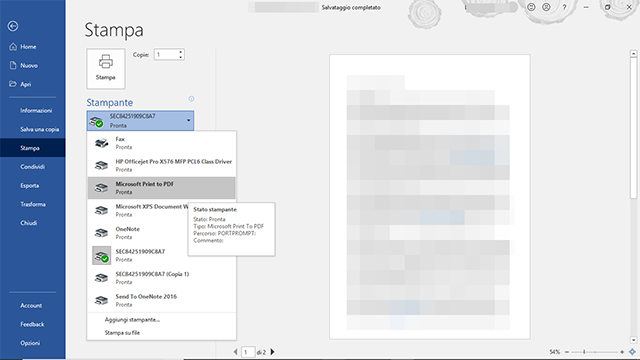
Task: Click the Microsoft Print to PDF printer icon
Action: pos(101,188)
